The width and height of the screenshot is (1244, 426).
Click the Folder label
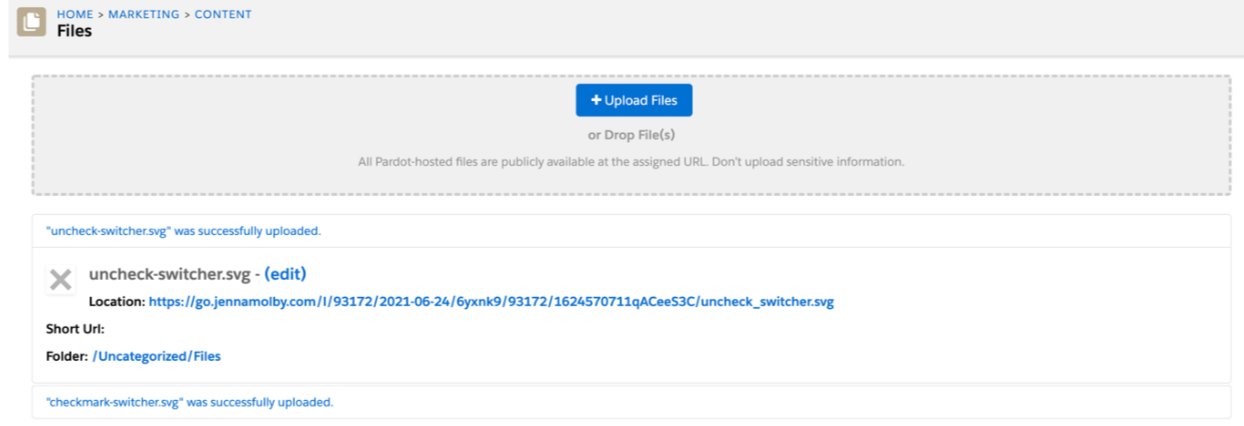(x=67, y=355)
